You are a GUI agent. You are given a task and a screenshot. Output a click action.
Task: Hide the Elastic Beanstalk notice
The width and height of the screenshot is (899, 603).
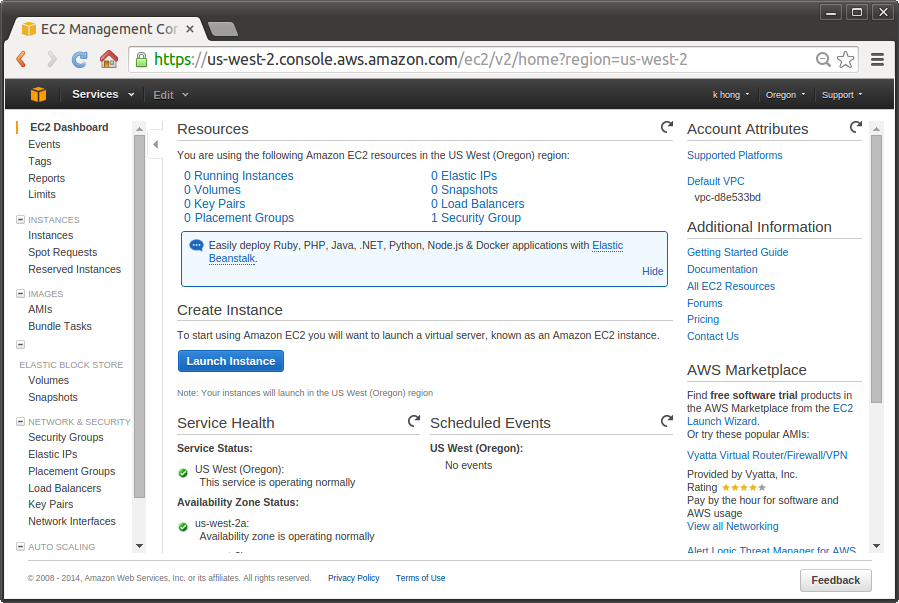click(x=652, y=271)
